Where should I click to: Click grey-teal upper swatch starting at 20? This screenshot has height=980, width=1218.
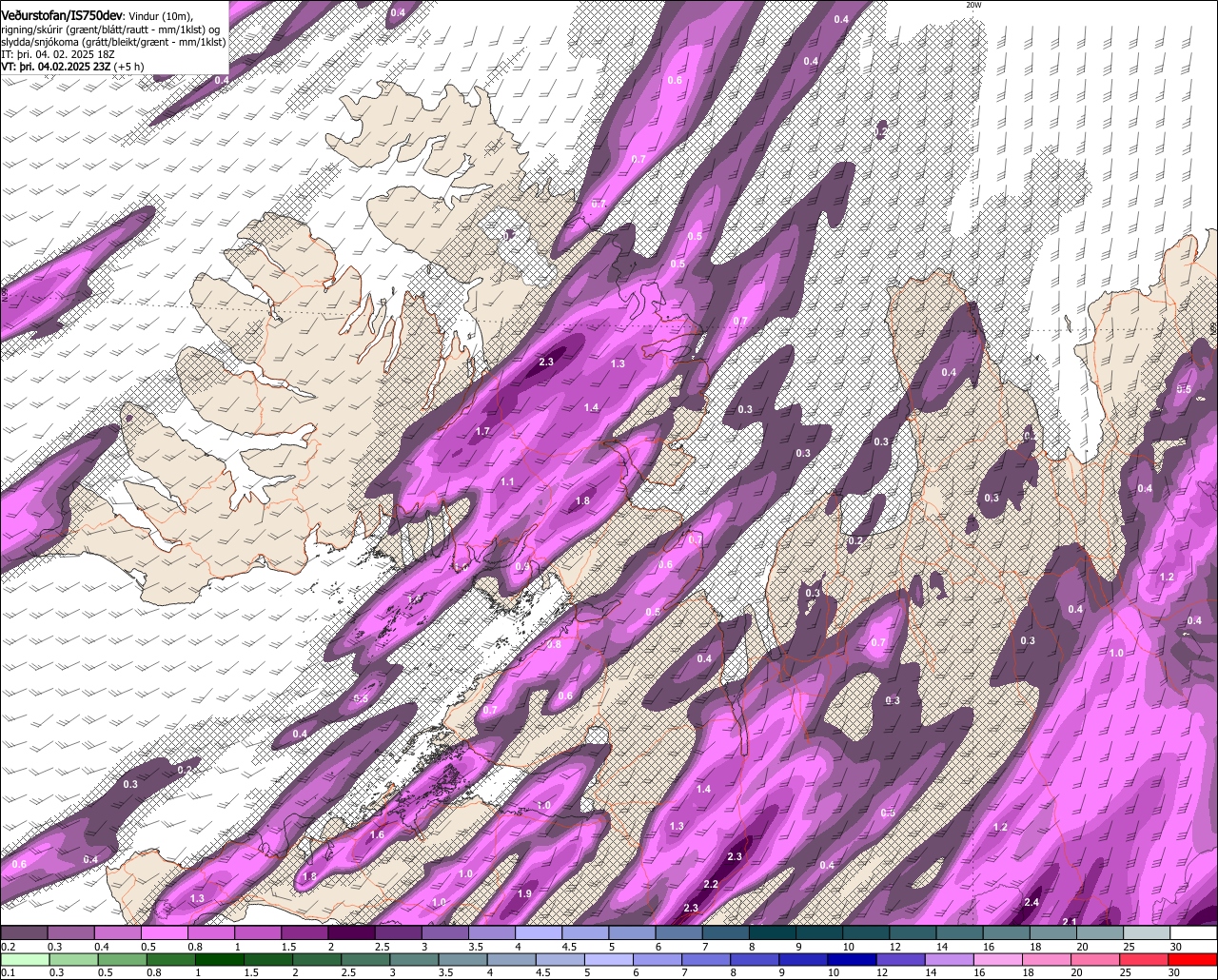[x=1100, y=932]
